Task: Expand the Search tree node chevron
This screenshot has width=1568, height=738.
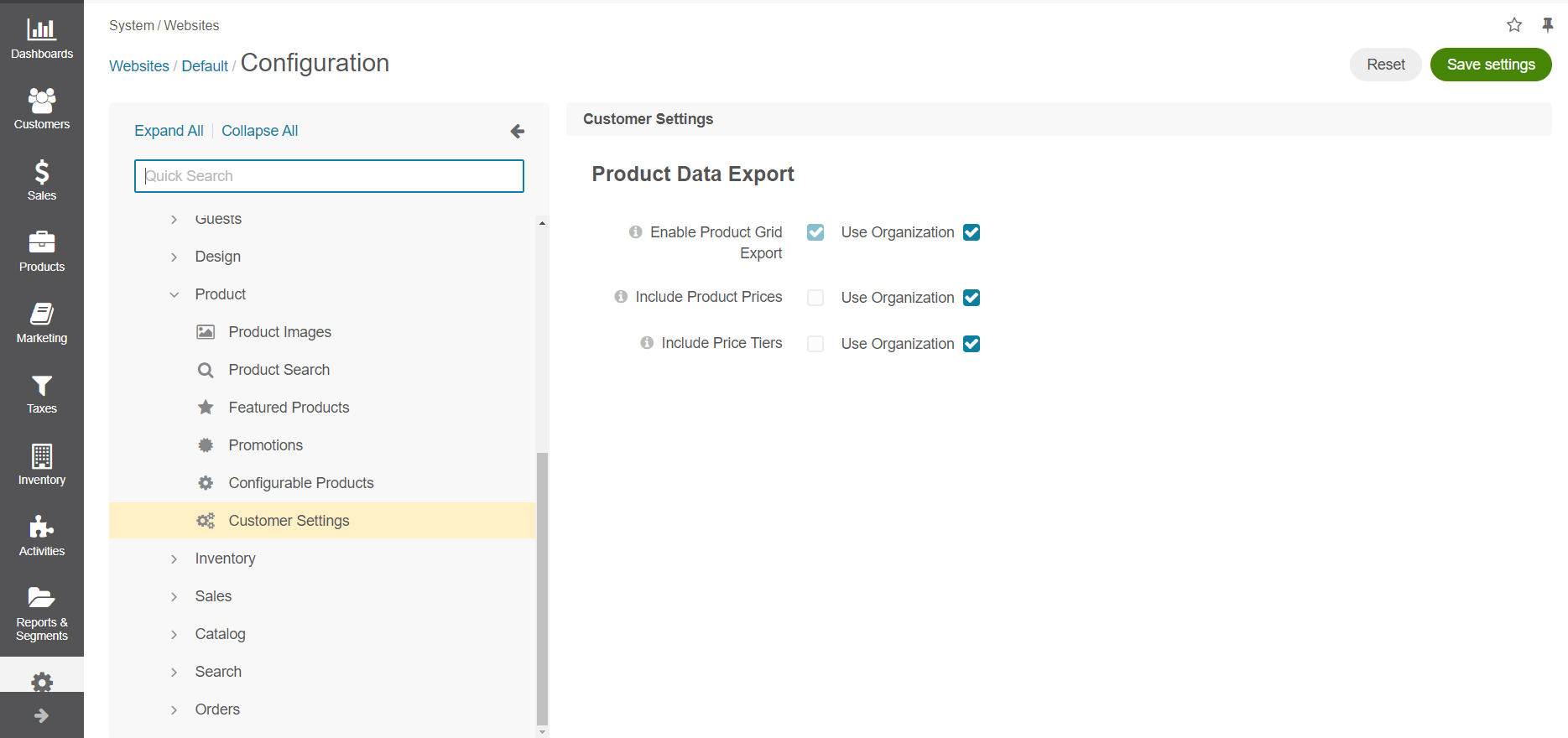Action: (174, 673)
